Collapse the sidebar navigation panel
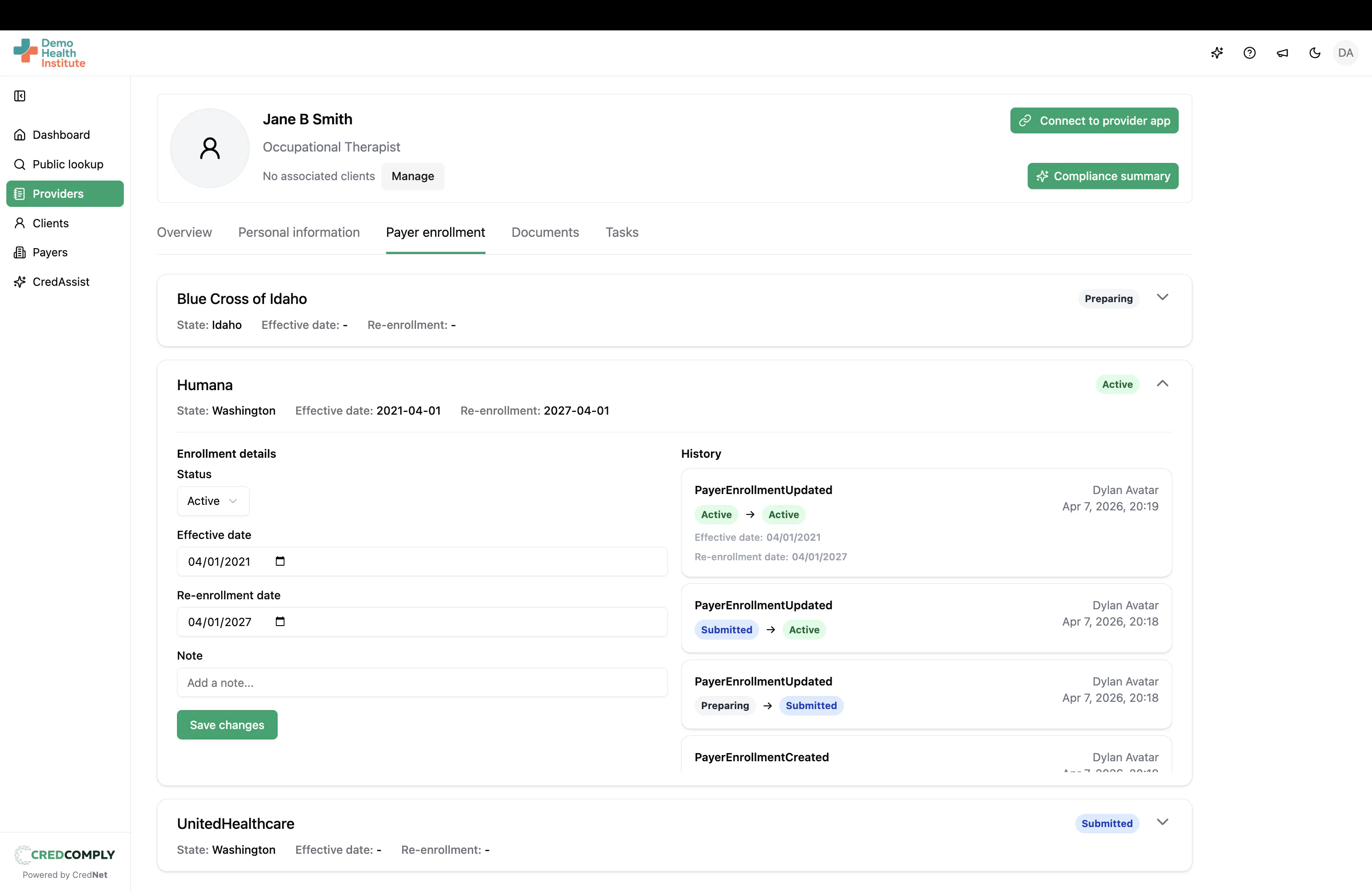The image size is (1372, 891). click(20, 96)
